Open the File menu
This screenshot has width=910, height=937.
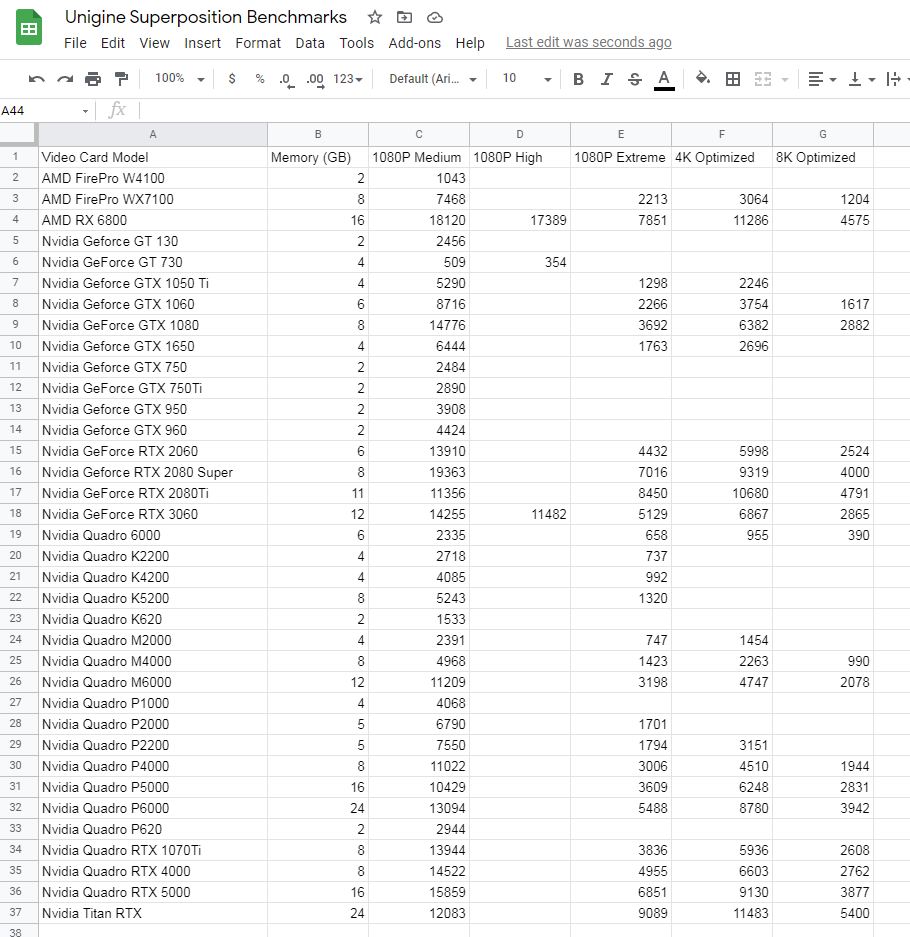coord(75,43)
